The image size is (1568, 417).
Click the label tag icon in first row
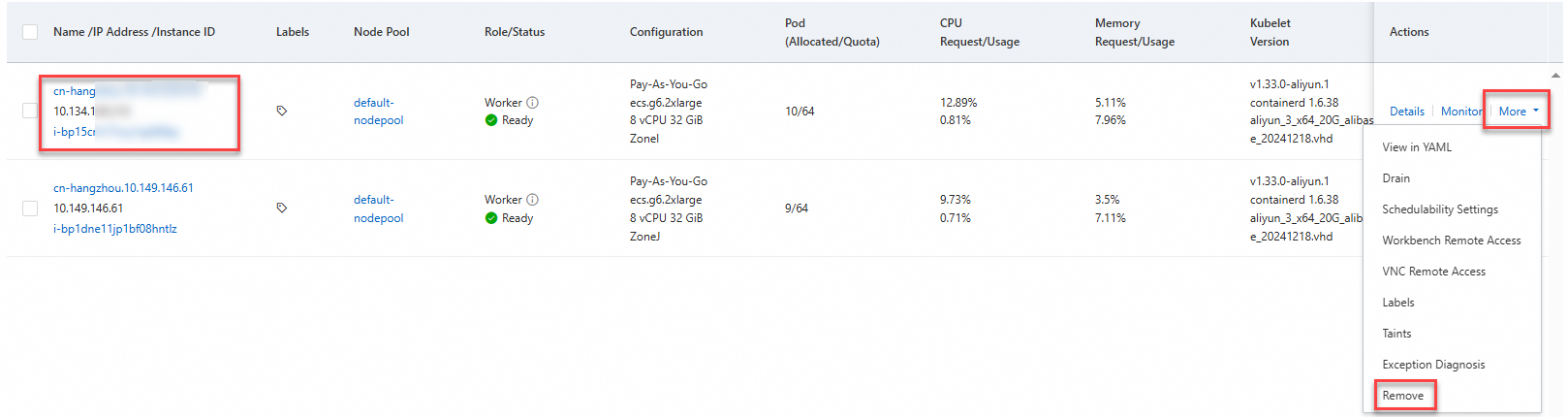[x=282, y=112]
